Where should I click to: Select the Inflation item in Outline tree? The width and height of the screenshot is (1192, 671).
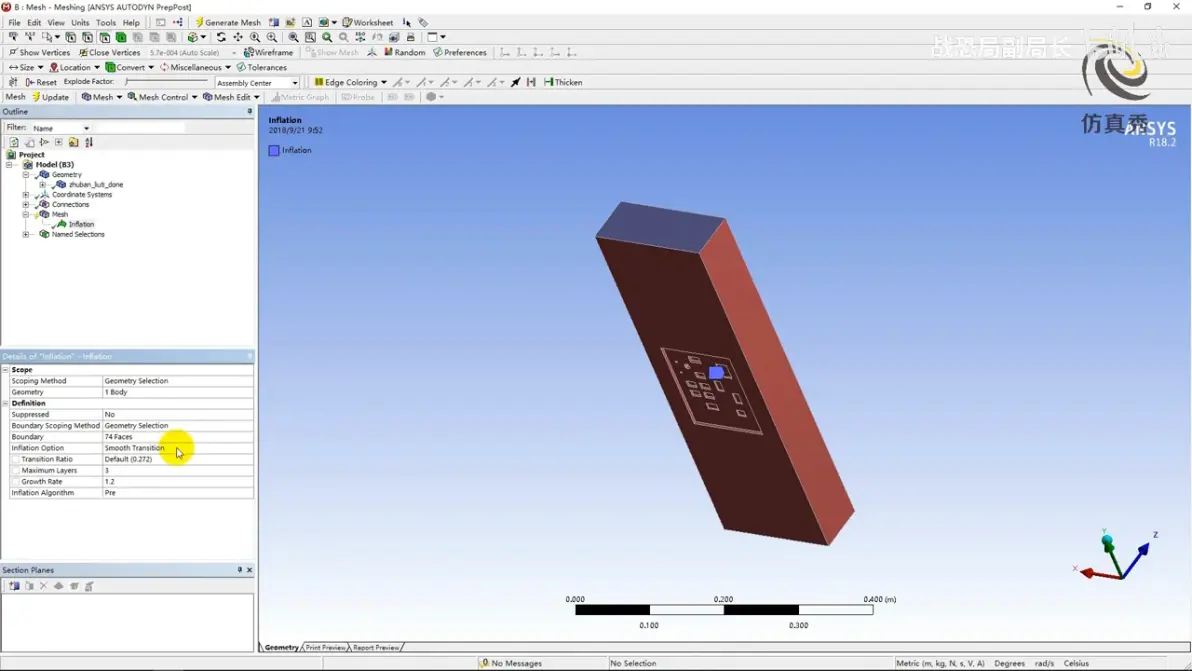(x=81, y=224)
